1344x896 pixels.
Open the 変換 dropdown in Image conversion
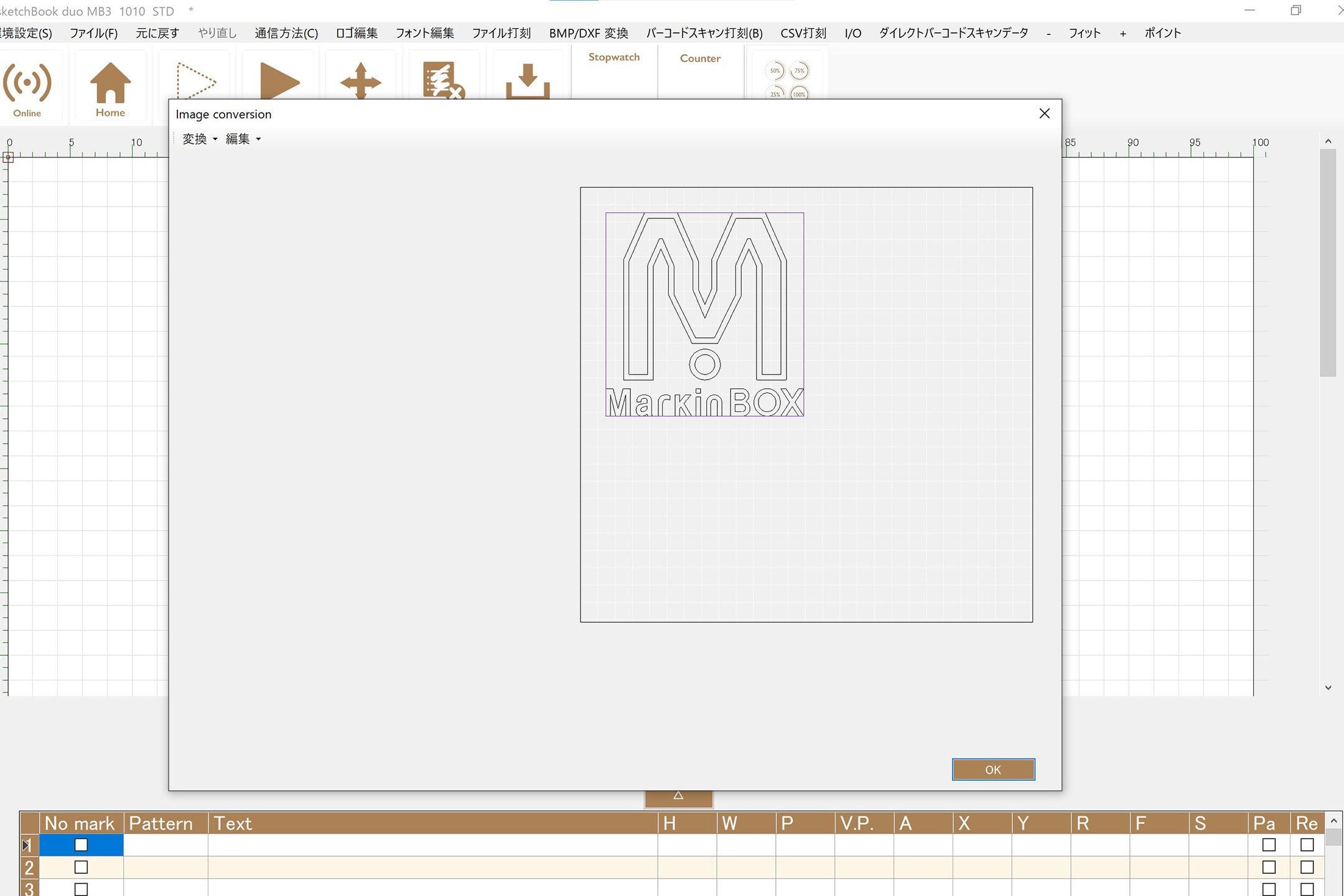point(200,139)
